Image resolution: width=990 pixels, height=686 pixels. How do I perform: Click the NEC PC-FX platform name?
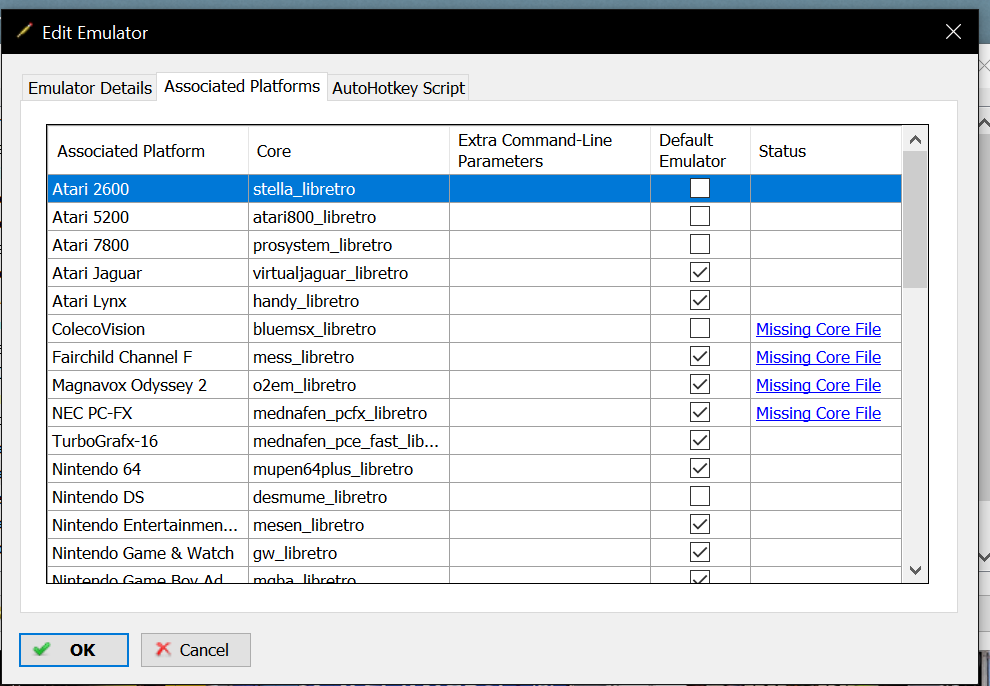[92, 413]
